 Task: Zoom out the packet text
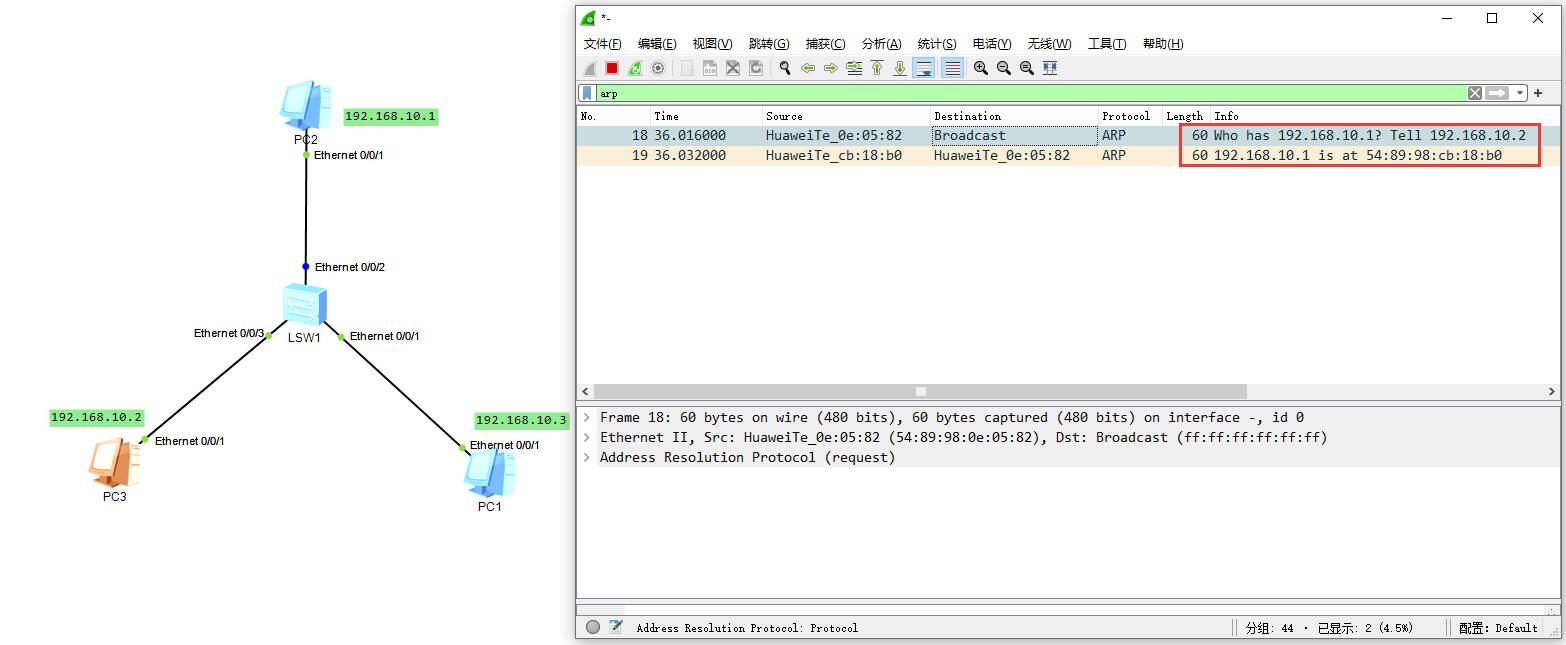tap(1004, 68)
